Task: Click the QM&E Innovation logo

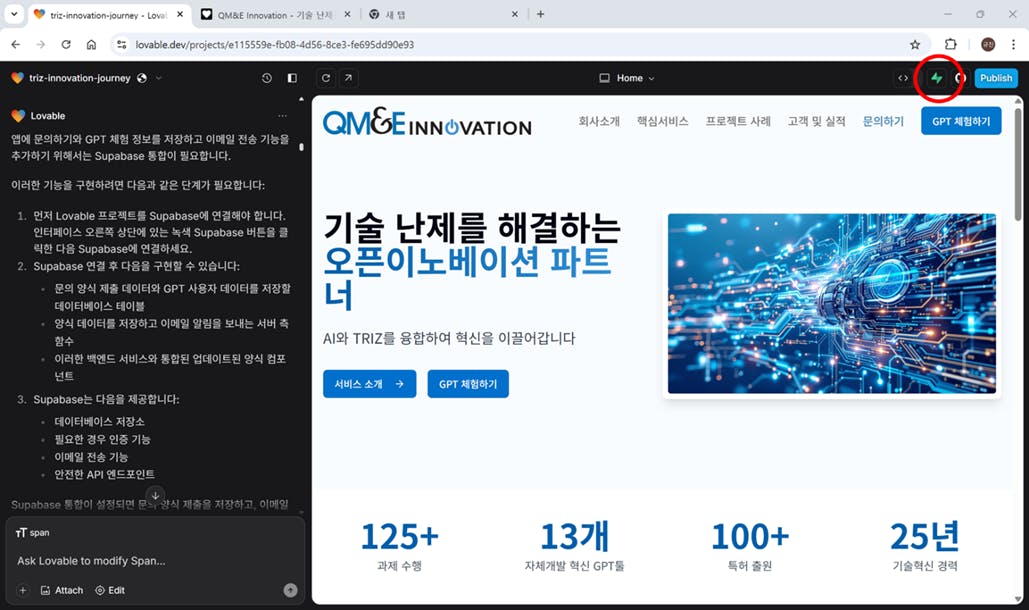Action: click(x=427, y=122)
